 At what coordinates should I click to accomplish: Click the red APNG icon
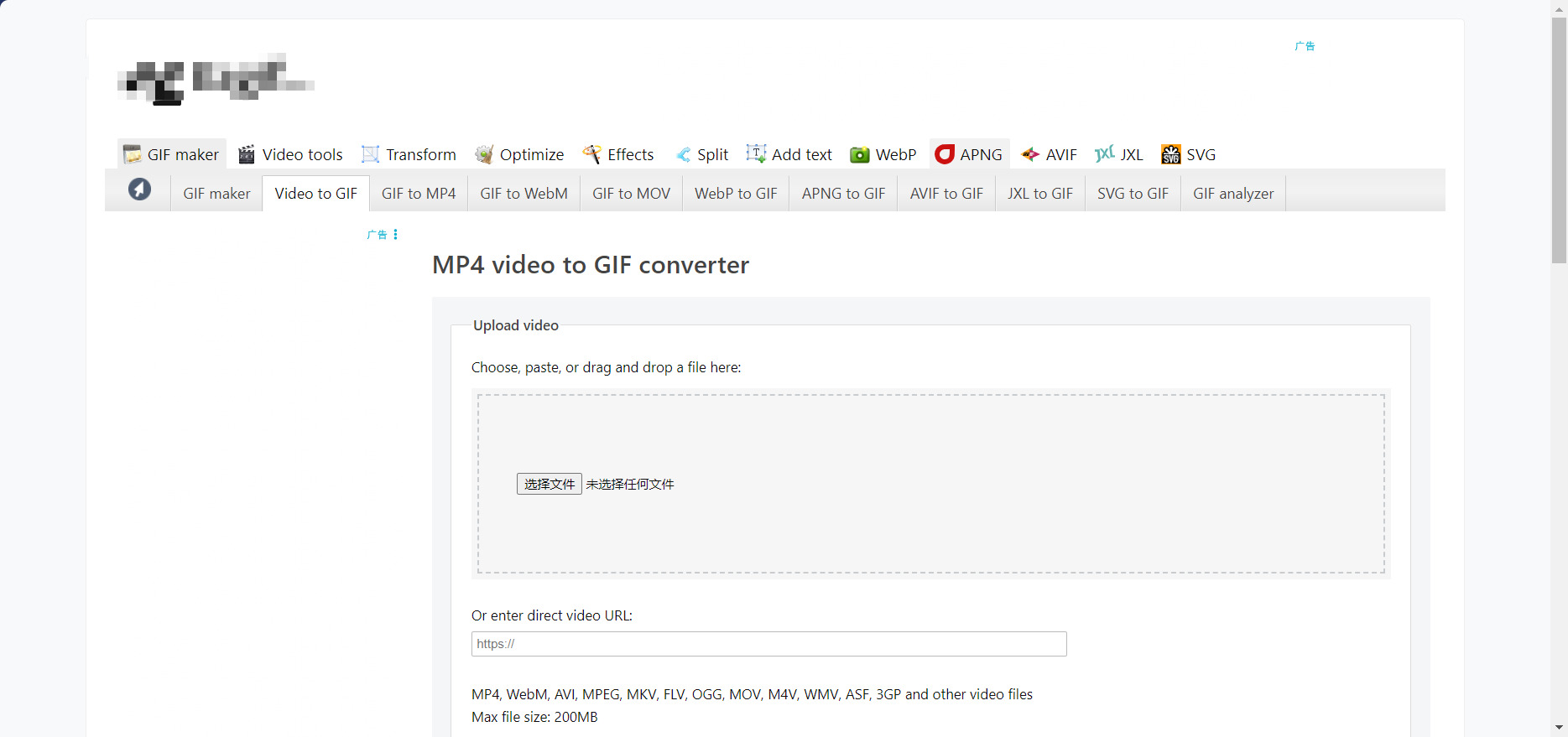pyautogui.click(x=945, y=154)
